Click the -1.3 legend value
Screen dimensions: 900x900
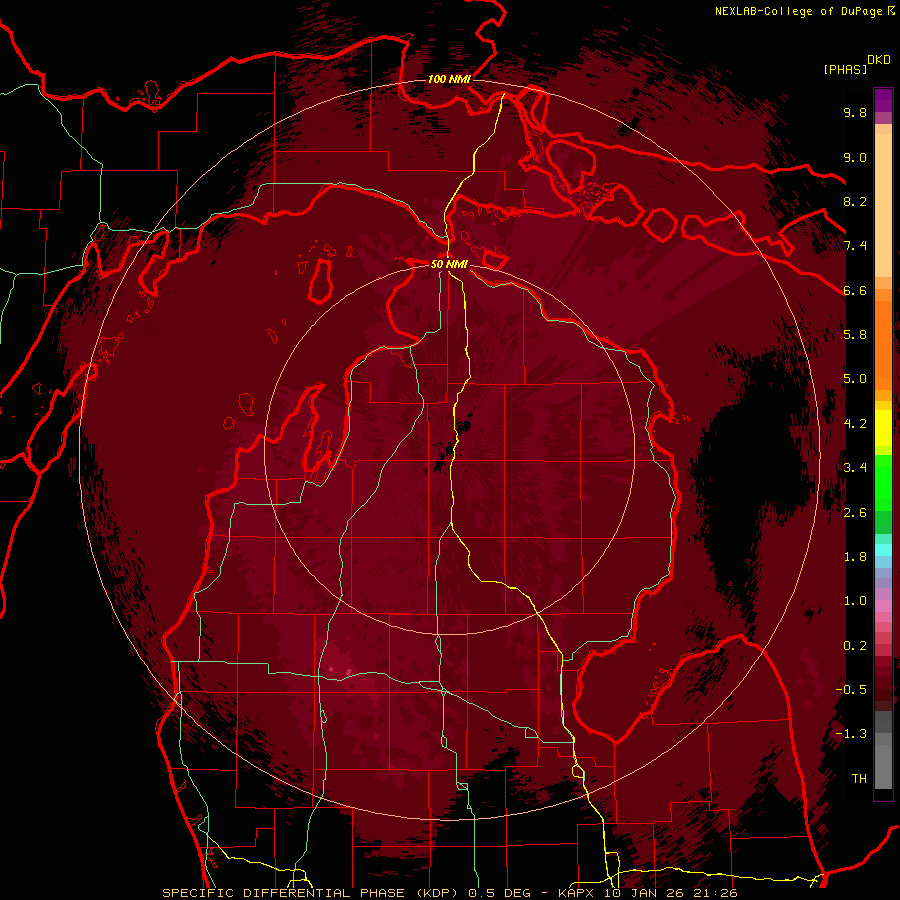pos(851,734)
